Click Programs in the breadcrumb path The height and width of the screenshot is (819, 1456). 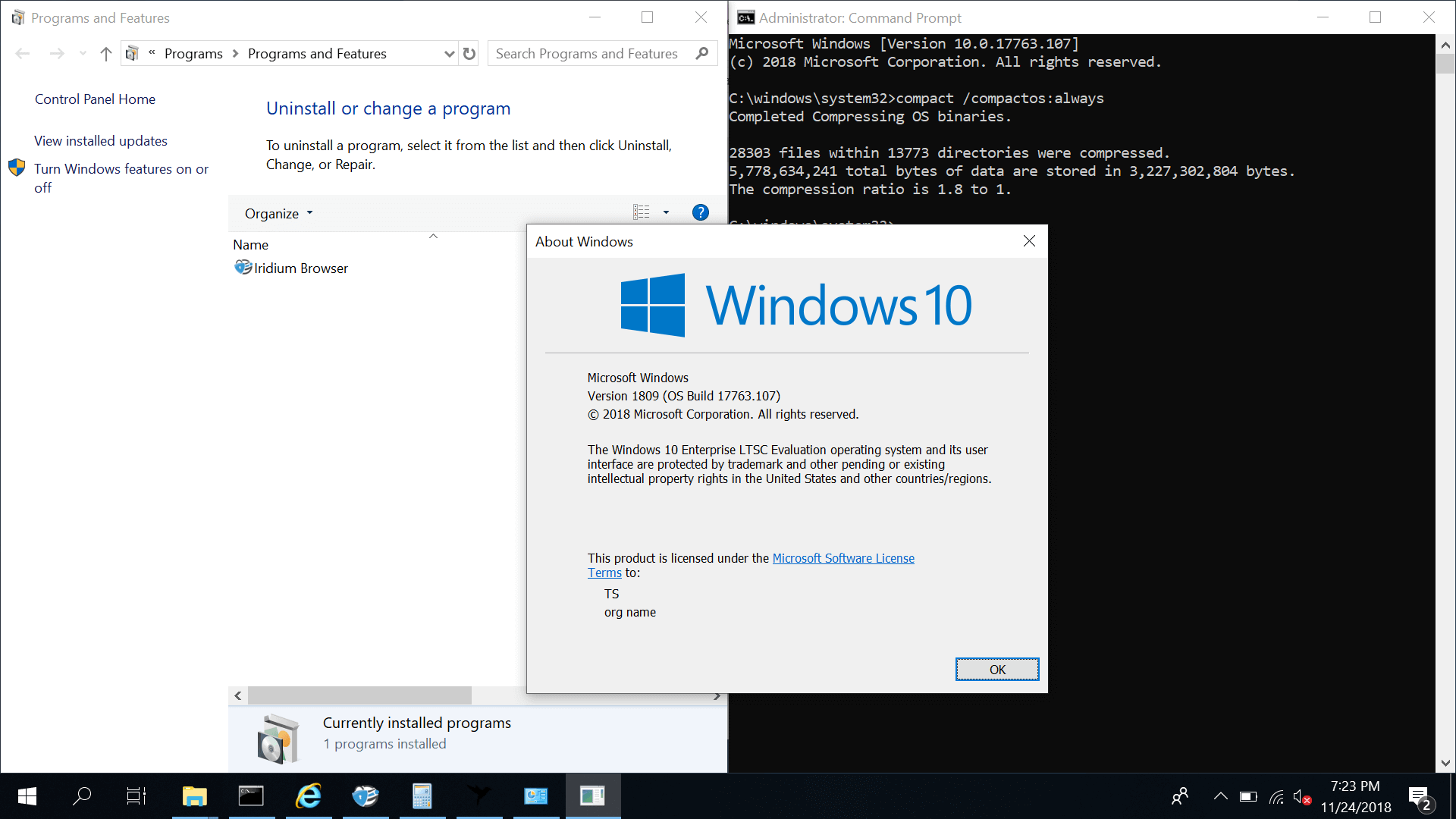pos(193,54)
